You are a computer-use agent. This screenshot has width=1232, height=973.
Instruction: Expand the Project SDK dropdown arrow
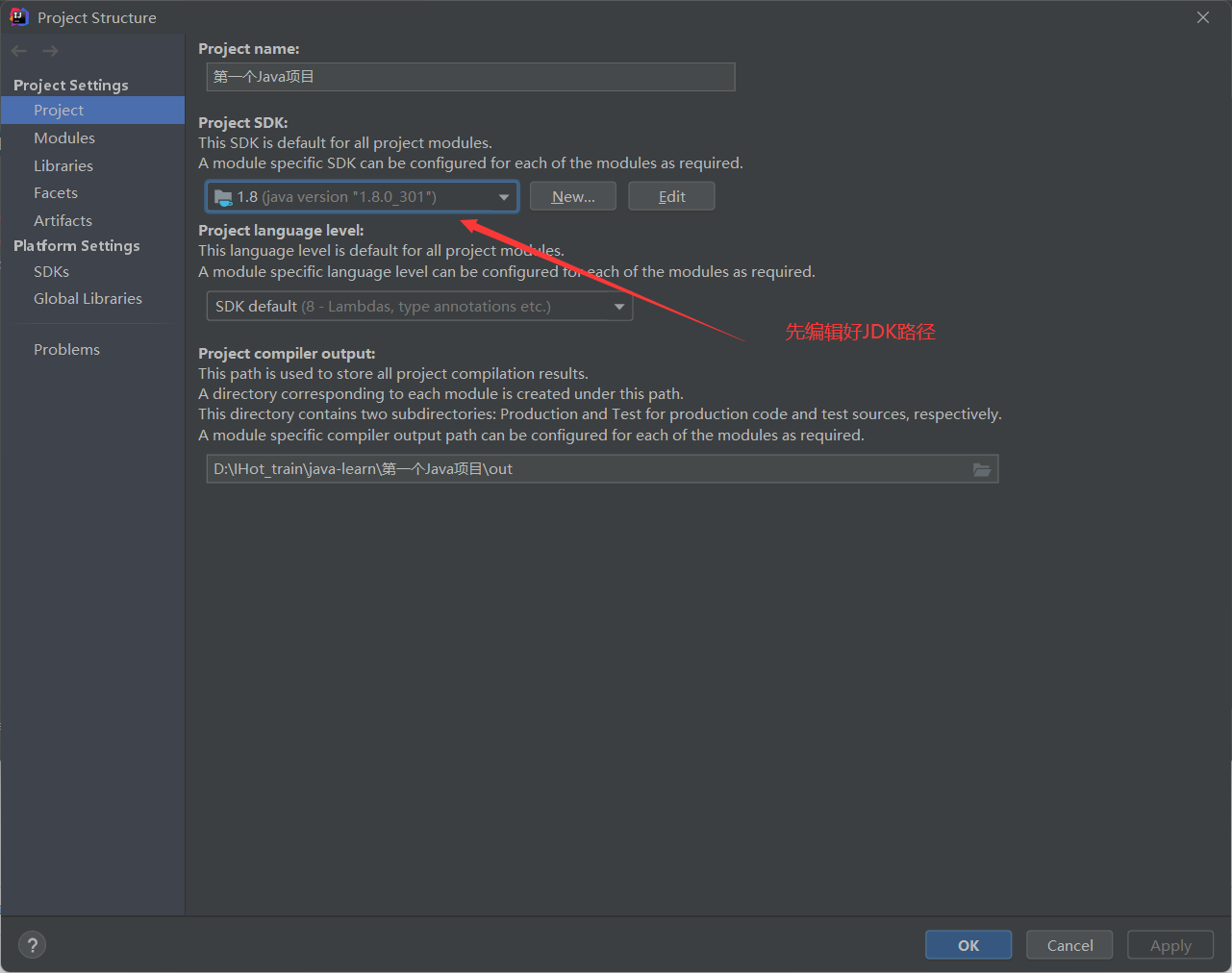point(504,197)
